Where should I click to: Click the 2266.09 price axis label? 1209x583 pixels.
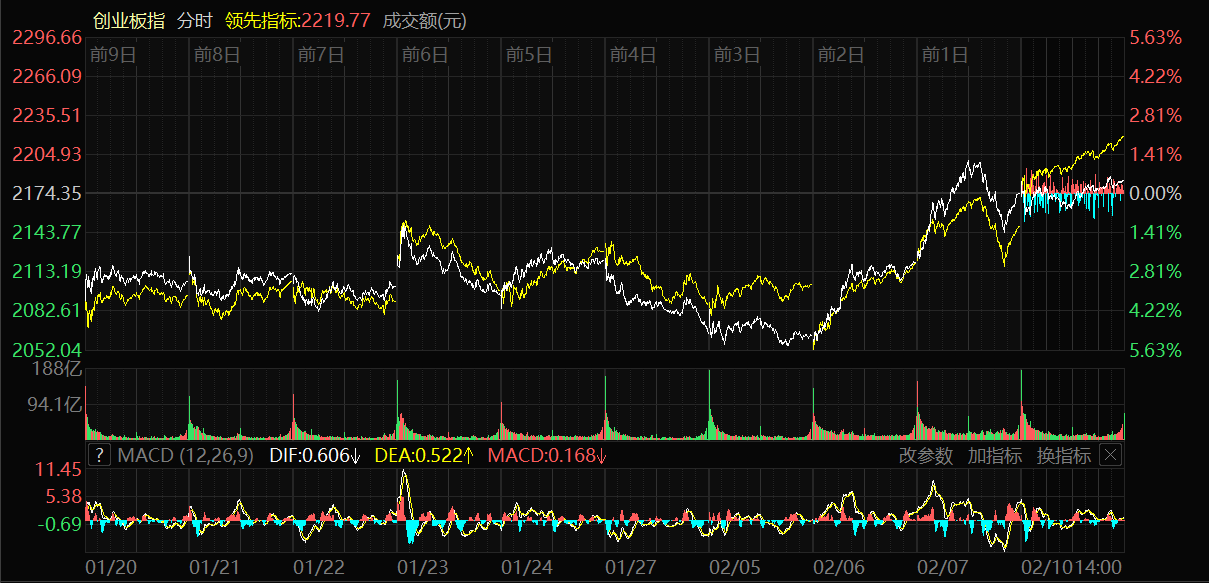[x=46, y=77]
